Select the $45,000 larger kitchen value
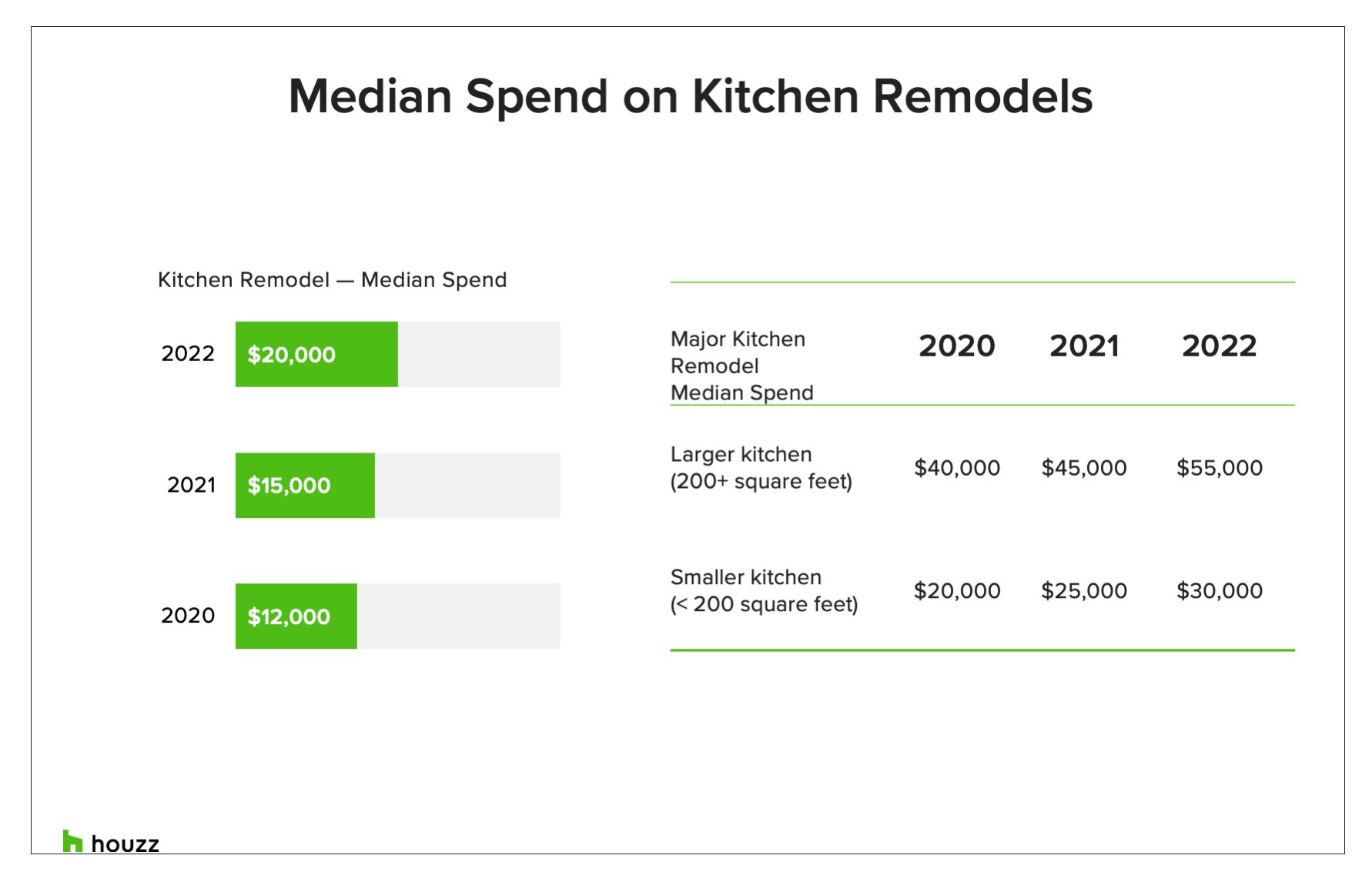This screenshot has width=1372, height=882. 1084,467
